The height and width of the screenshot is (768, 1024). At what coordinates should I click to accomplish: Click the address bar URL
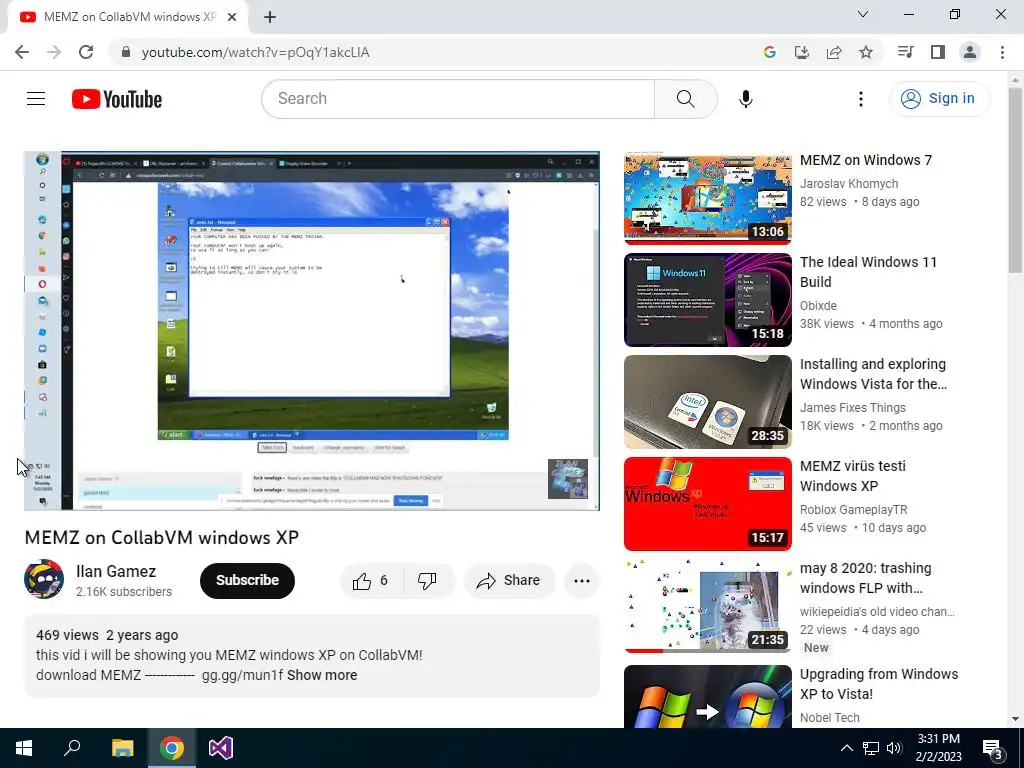pos(255,52)
